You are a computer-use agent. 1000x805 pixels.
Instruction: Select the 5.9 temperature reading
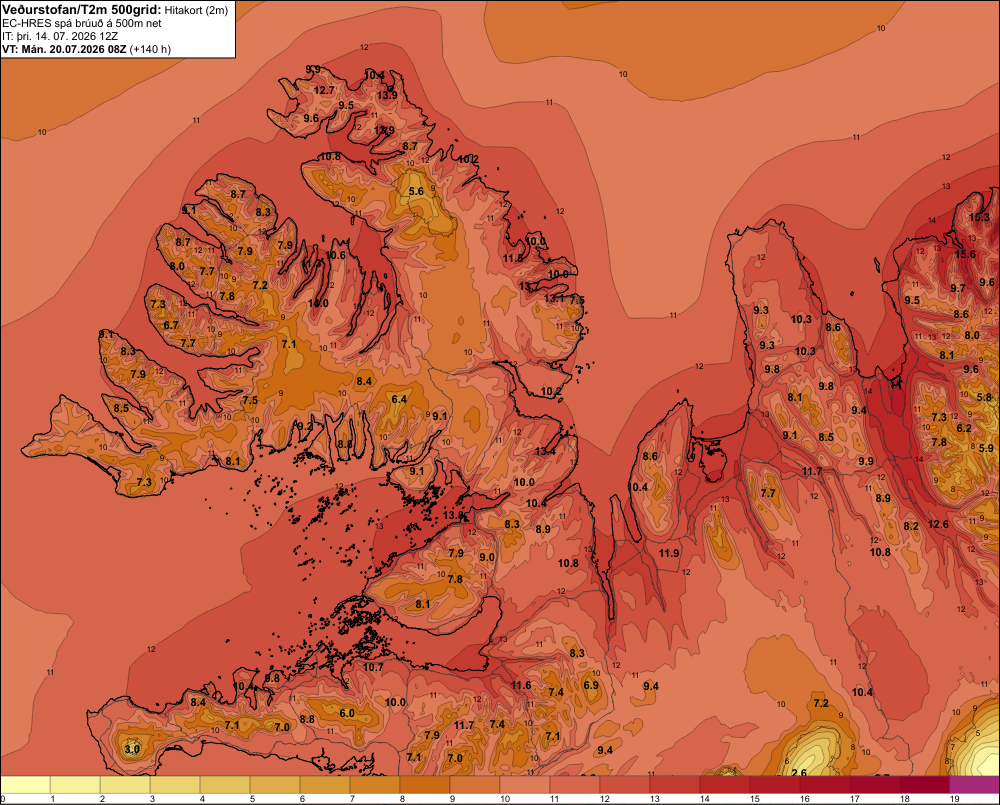point(986,448)
